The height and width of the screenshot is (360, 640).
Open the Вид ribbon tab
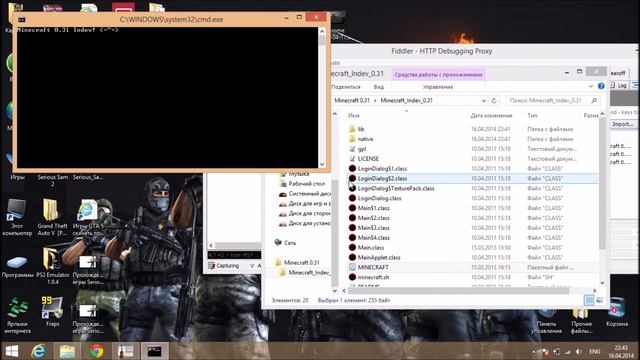point(378,87)
